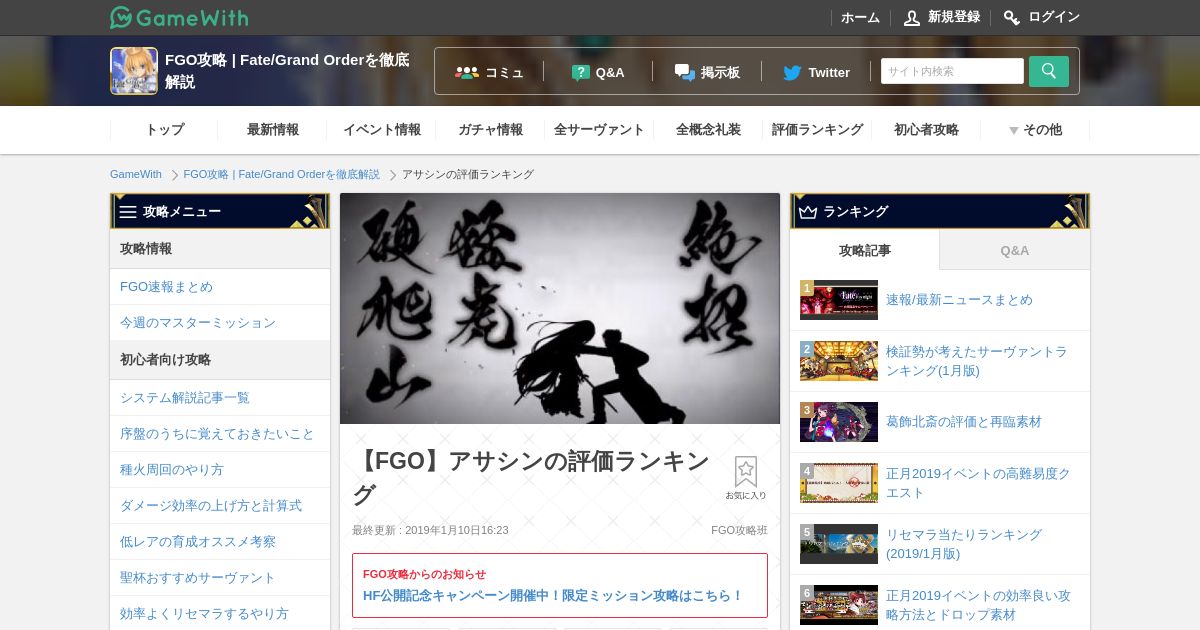The width and height of the screenshot is (1200, 630).
Task: Click rank 3 葛飾北斎 thumbnail
Action: (839, 422)
